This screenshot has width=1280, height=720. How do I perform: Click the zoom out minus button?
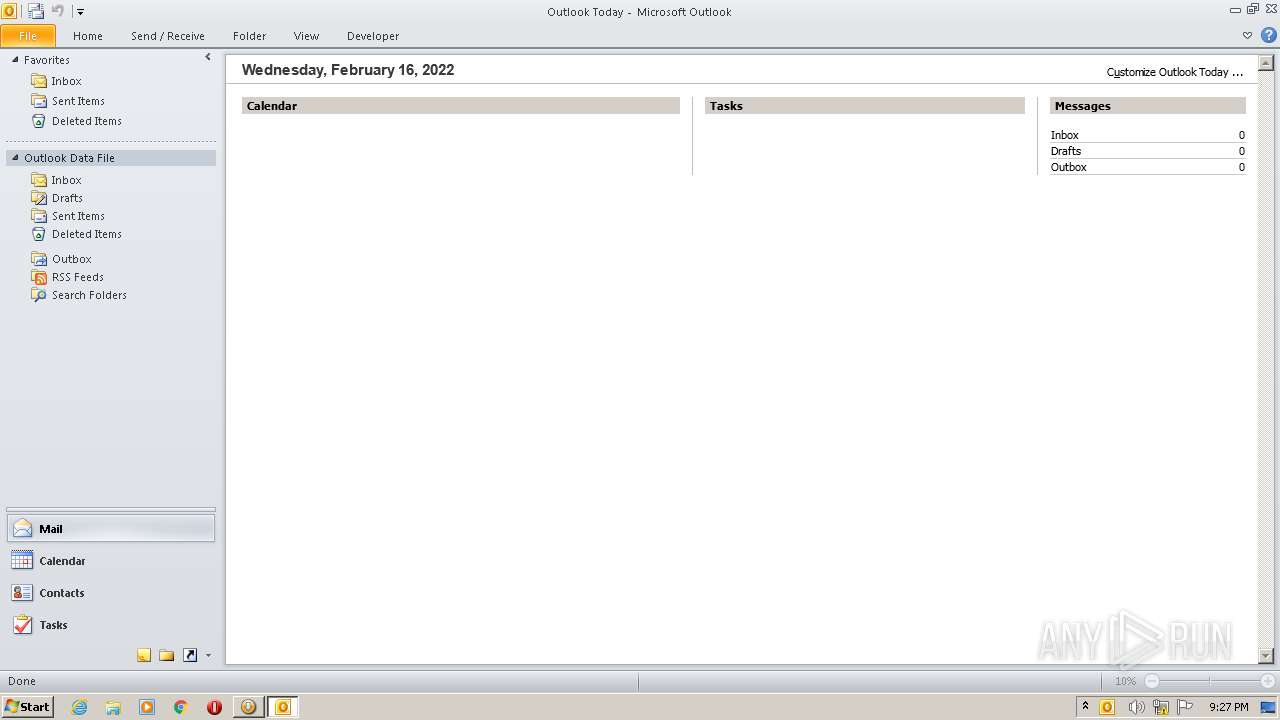click(1152, 681)
